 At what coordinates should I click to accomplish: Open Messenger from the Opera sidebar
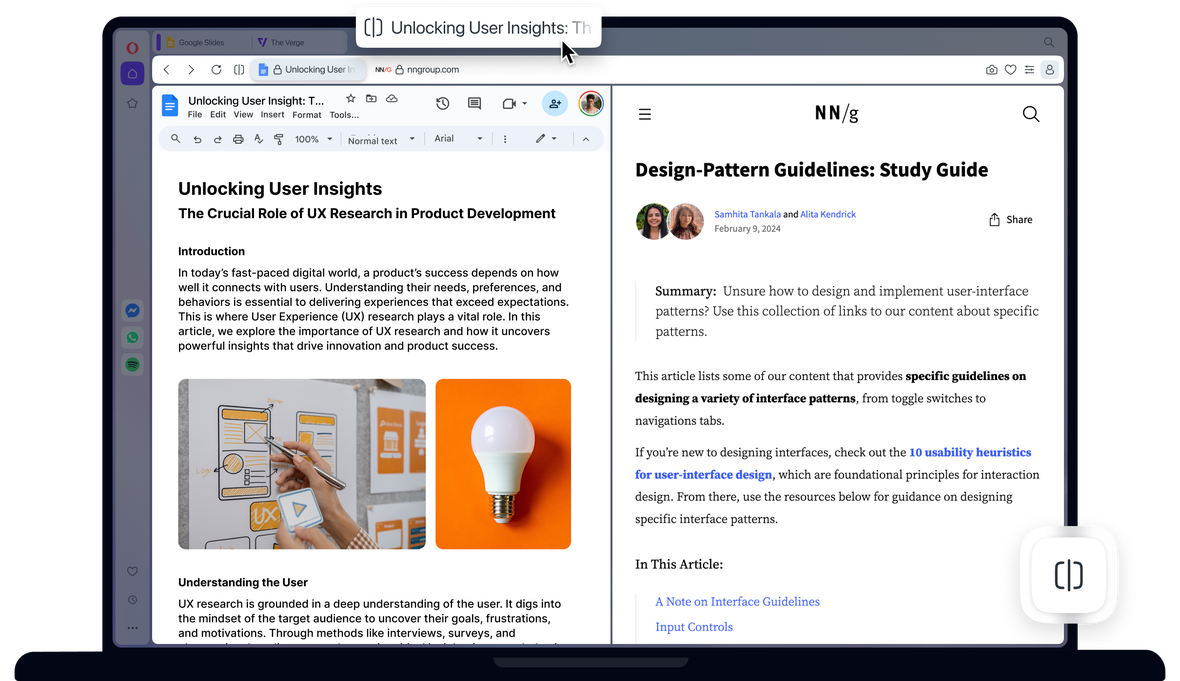(132, 310)
